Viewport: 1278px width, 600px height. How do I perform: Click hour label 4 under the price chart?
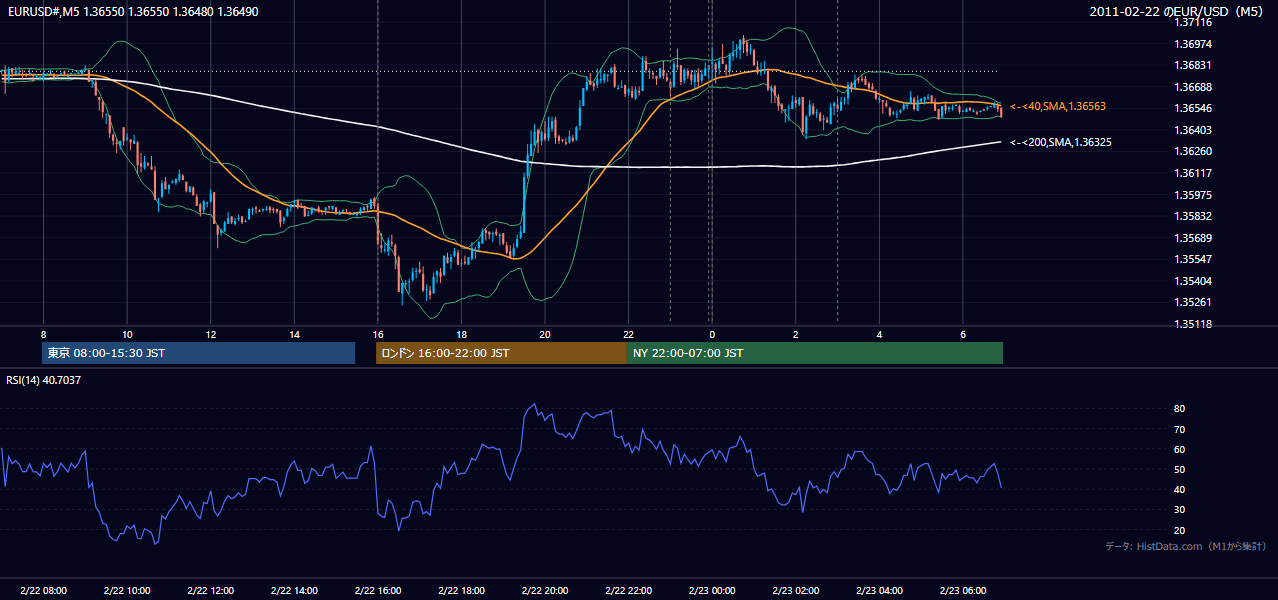(x=880, y=334)
